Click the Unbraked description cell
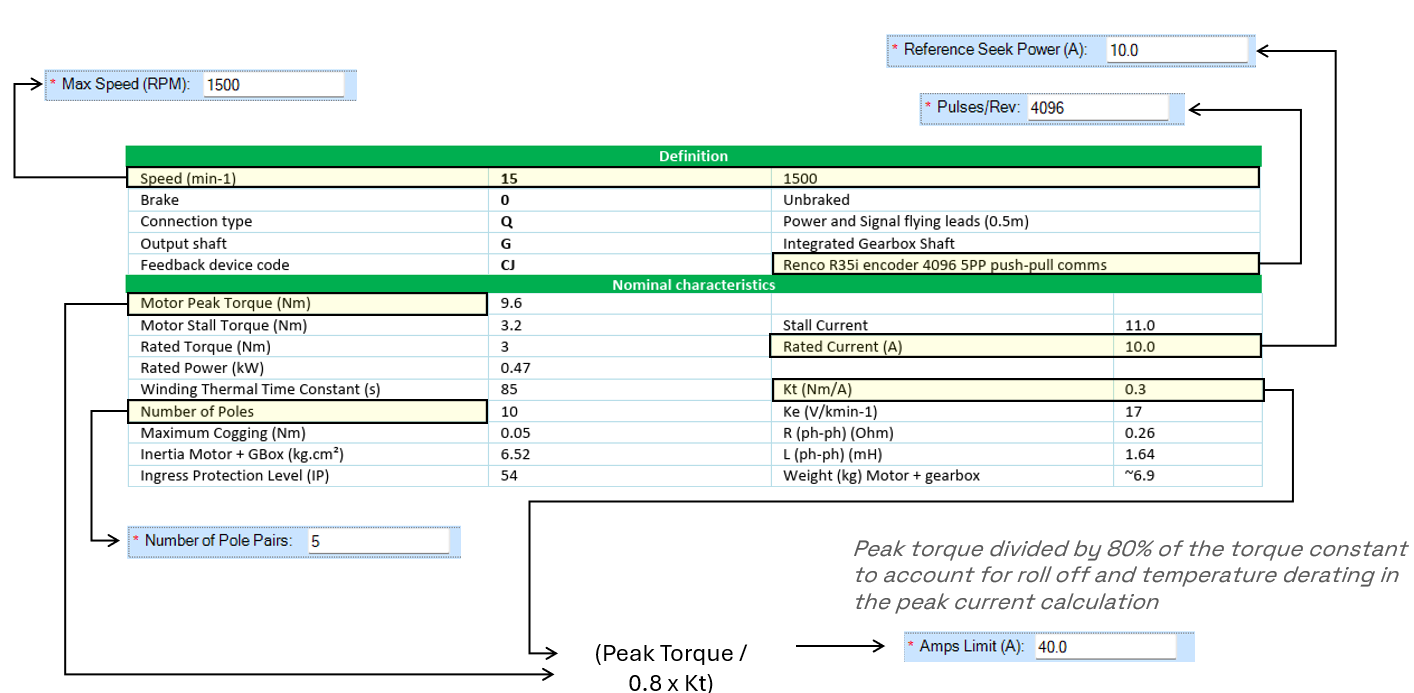1414x693 pixels. pos(816,200)
